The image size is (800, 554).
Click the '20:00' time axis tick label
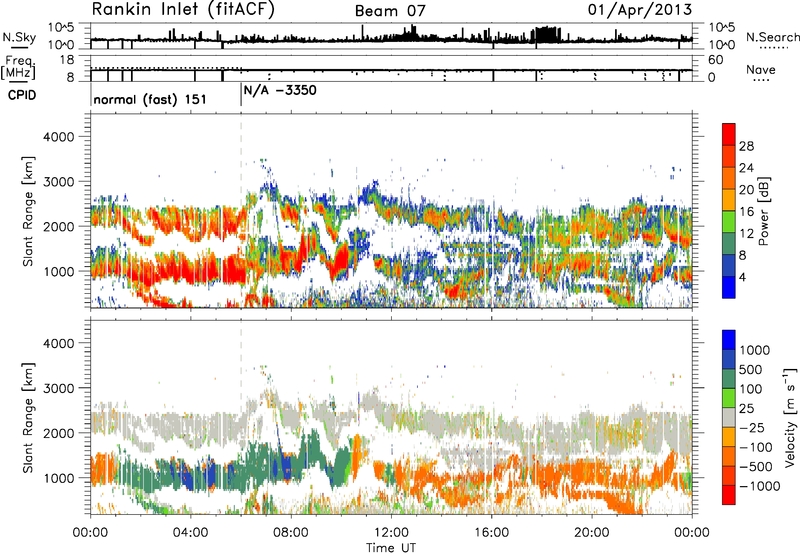tap(592, 533)
